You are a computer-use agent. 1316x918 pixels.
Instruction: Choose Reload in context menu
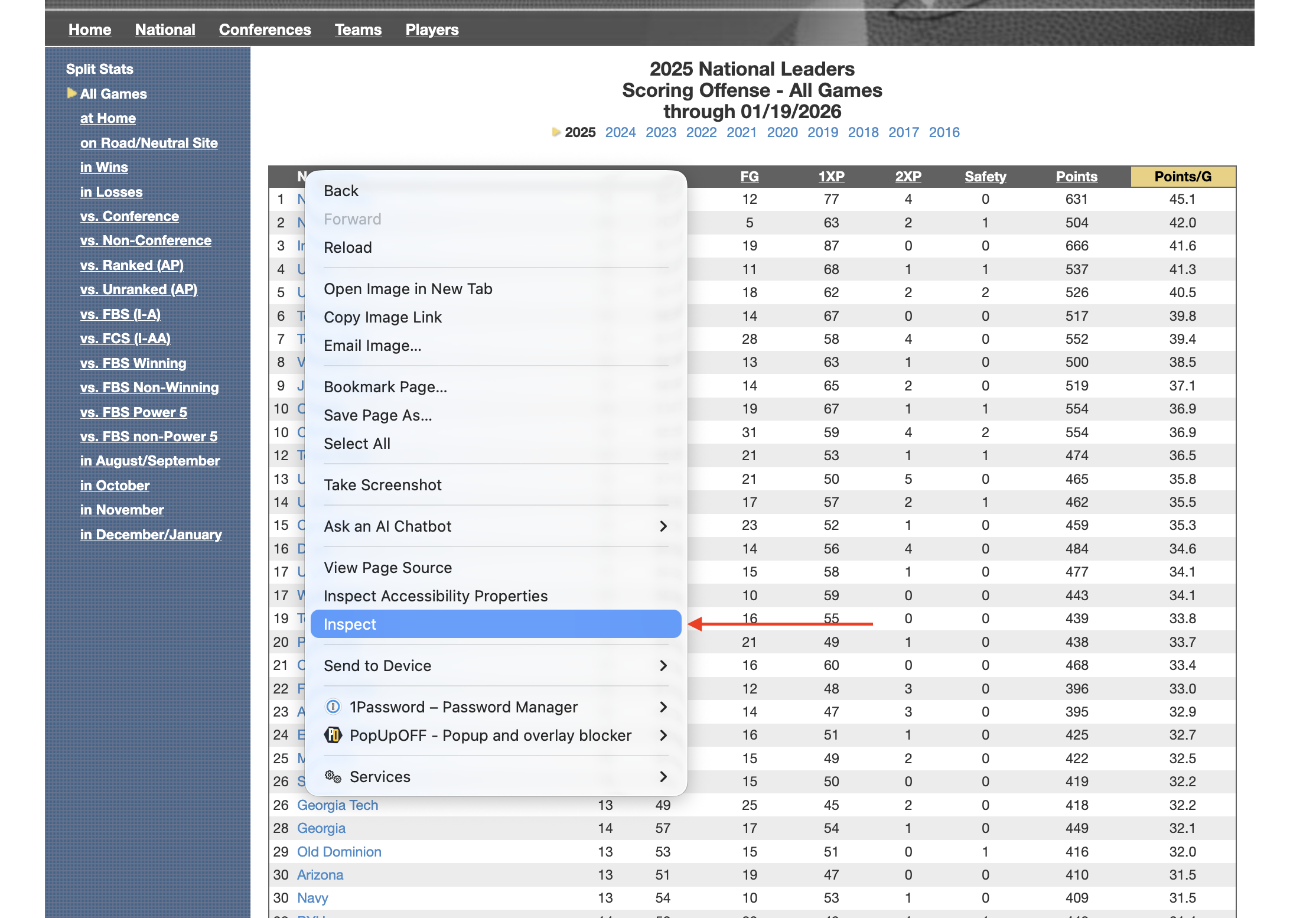click(347, 247)
